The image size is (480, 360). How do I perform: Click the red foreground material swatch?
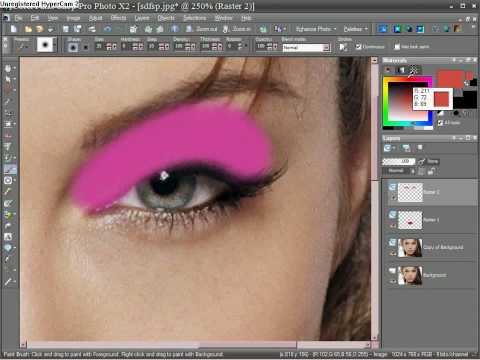coord(451,79)
